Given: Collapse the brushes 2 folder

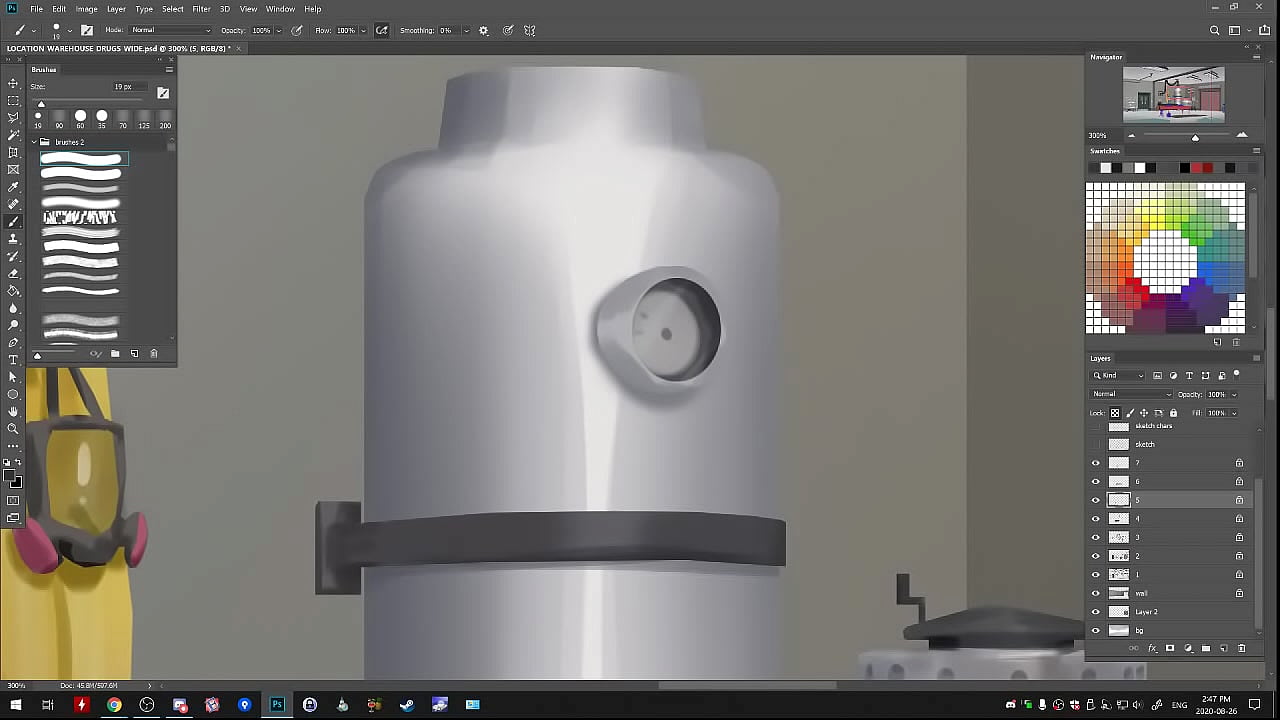Looking at the screenshot, I should 33,142.
